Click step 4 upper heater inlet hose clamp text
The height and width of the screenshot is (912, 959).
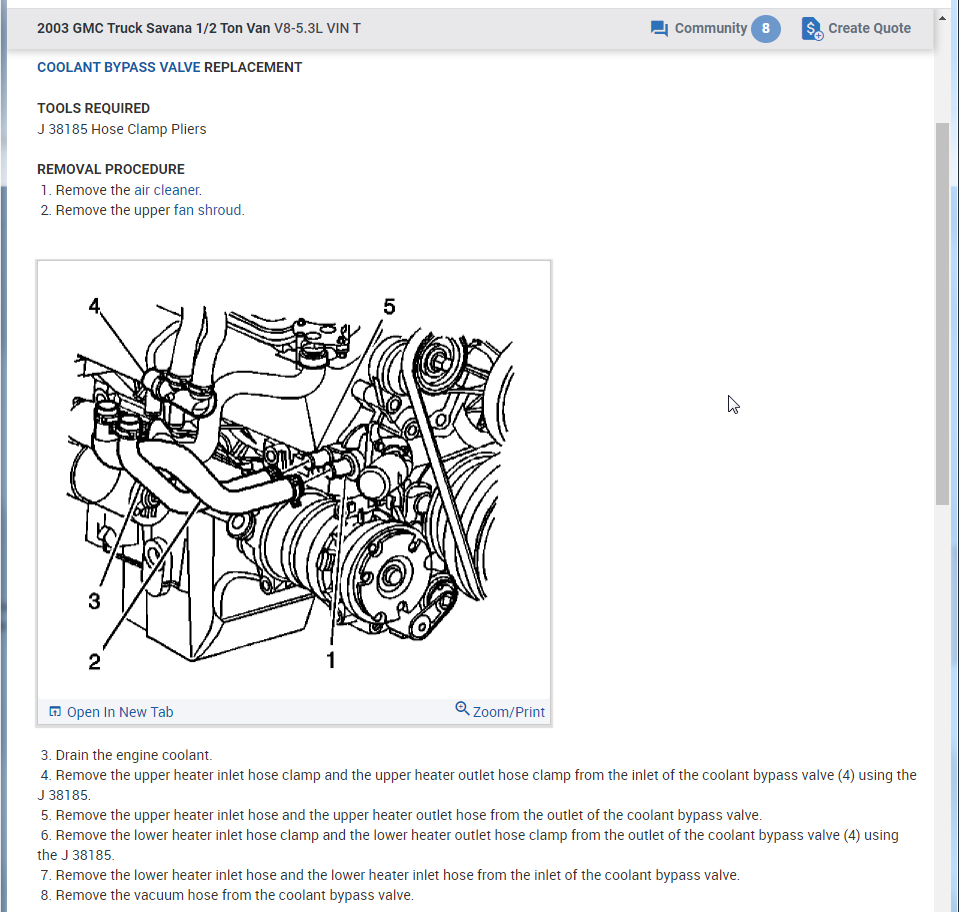tap(477, 785)
